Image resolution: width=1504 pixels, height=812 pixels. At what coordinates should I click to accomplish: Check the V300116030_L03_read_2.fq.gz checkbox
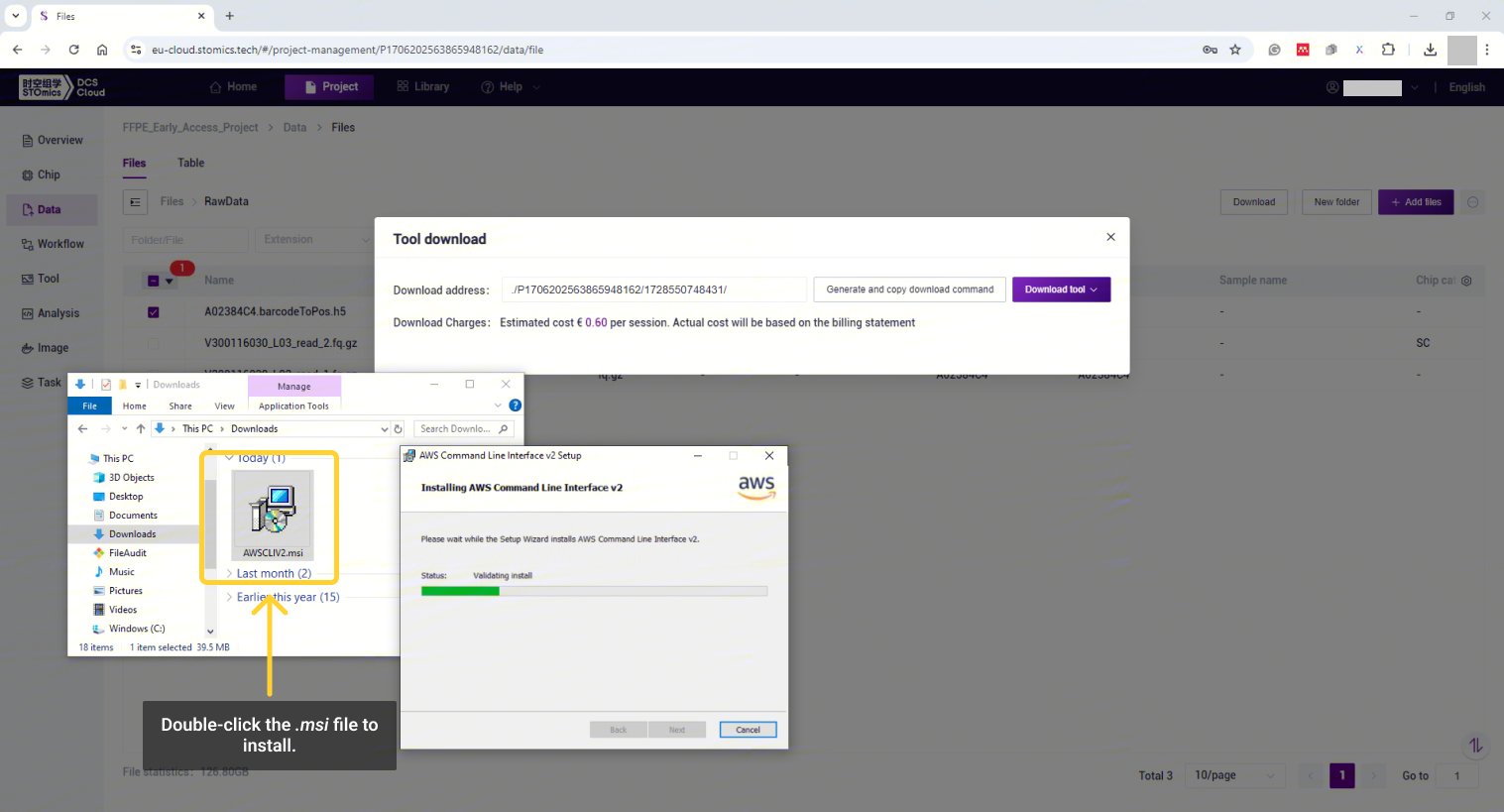click(x=154, y=344)
